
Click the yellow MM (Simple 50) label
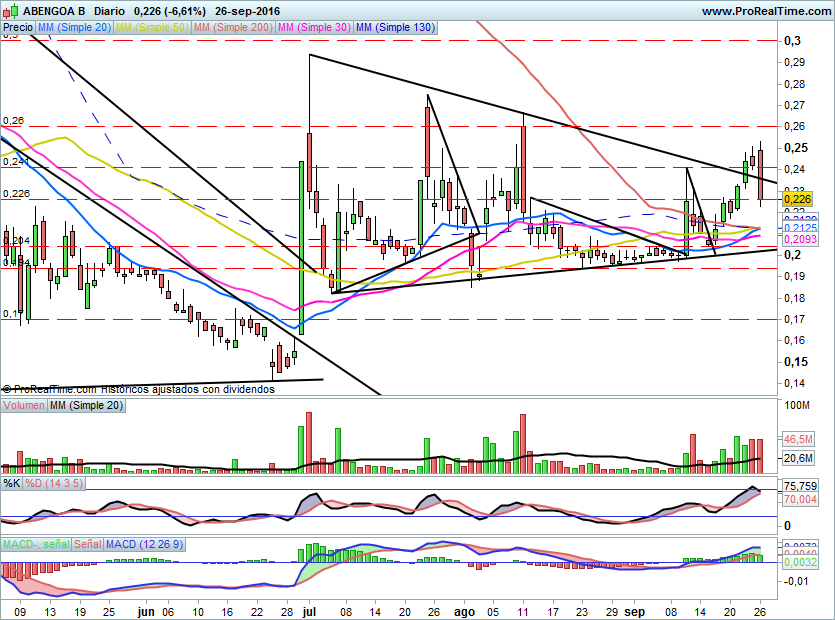pos(151,28)
